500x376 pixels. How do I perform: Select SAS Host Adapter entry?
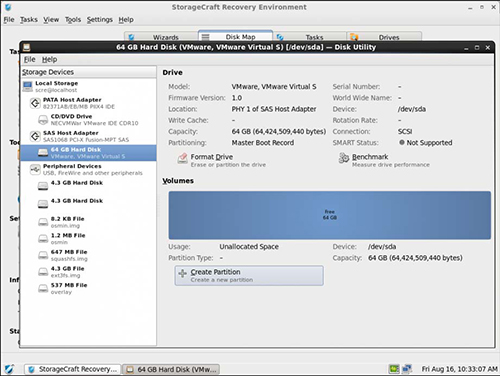(88, 136)
